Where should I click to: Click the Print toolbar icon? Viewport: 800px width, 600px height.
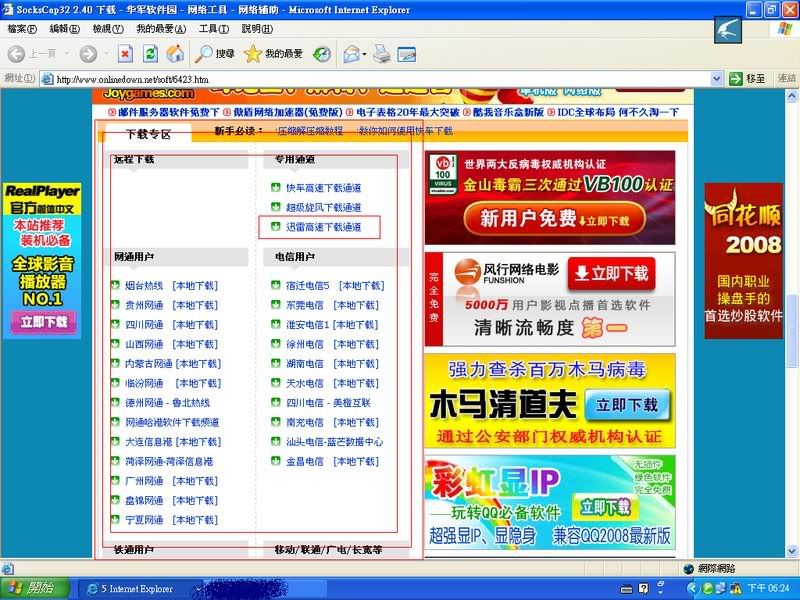(x=382, y=53)
